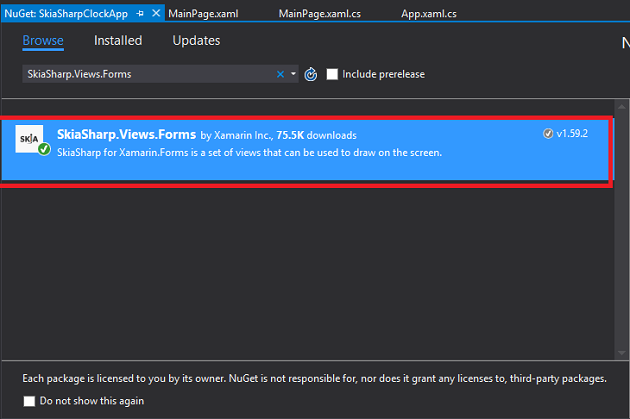This screenshot has height=419, width=630.
Task: Click the scrollbar up arrow in results list
Action: tap(622, 106)
